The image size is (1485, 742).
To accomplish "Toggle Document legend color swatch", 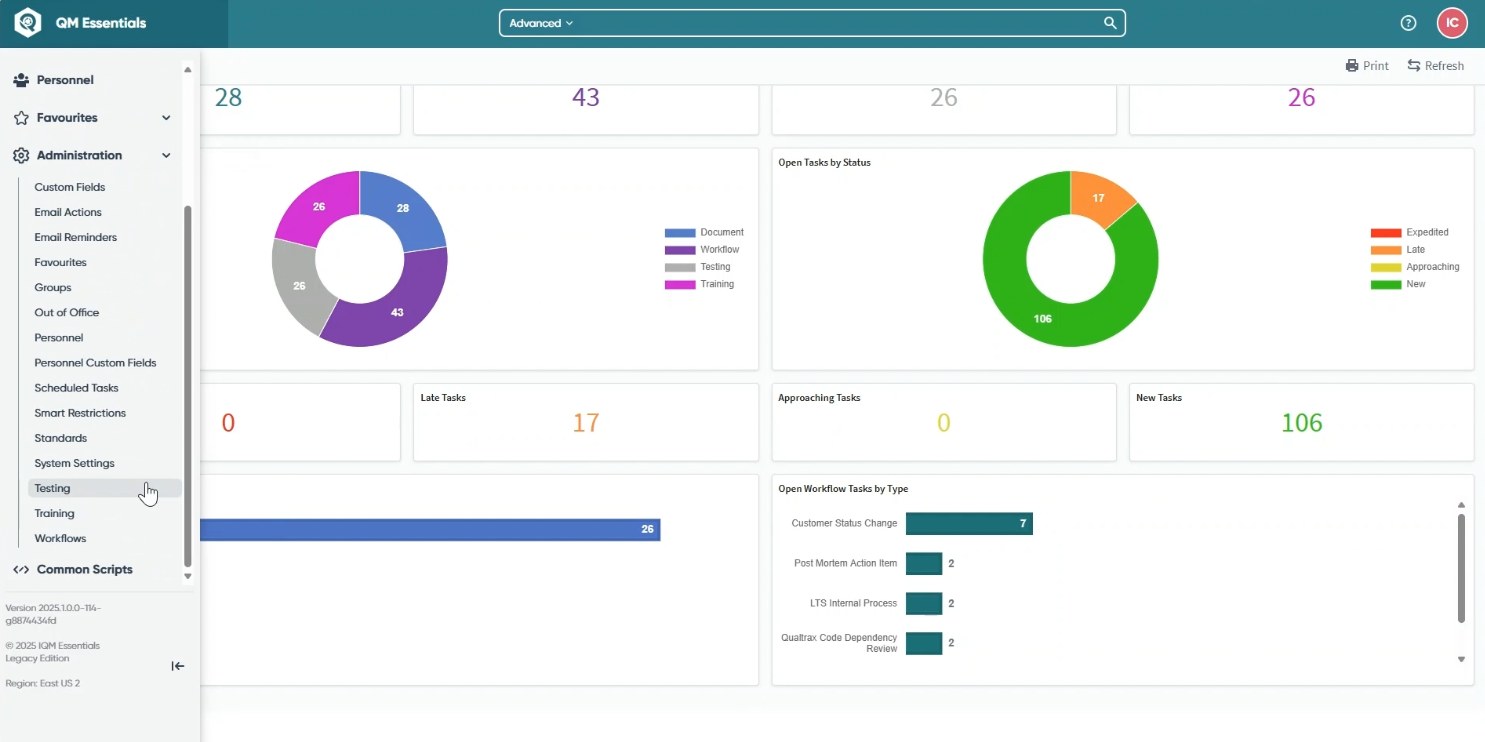I will pyautogui.click(x=679, y=233).
